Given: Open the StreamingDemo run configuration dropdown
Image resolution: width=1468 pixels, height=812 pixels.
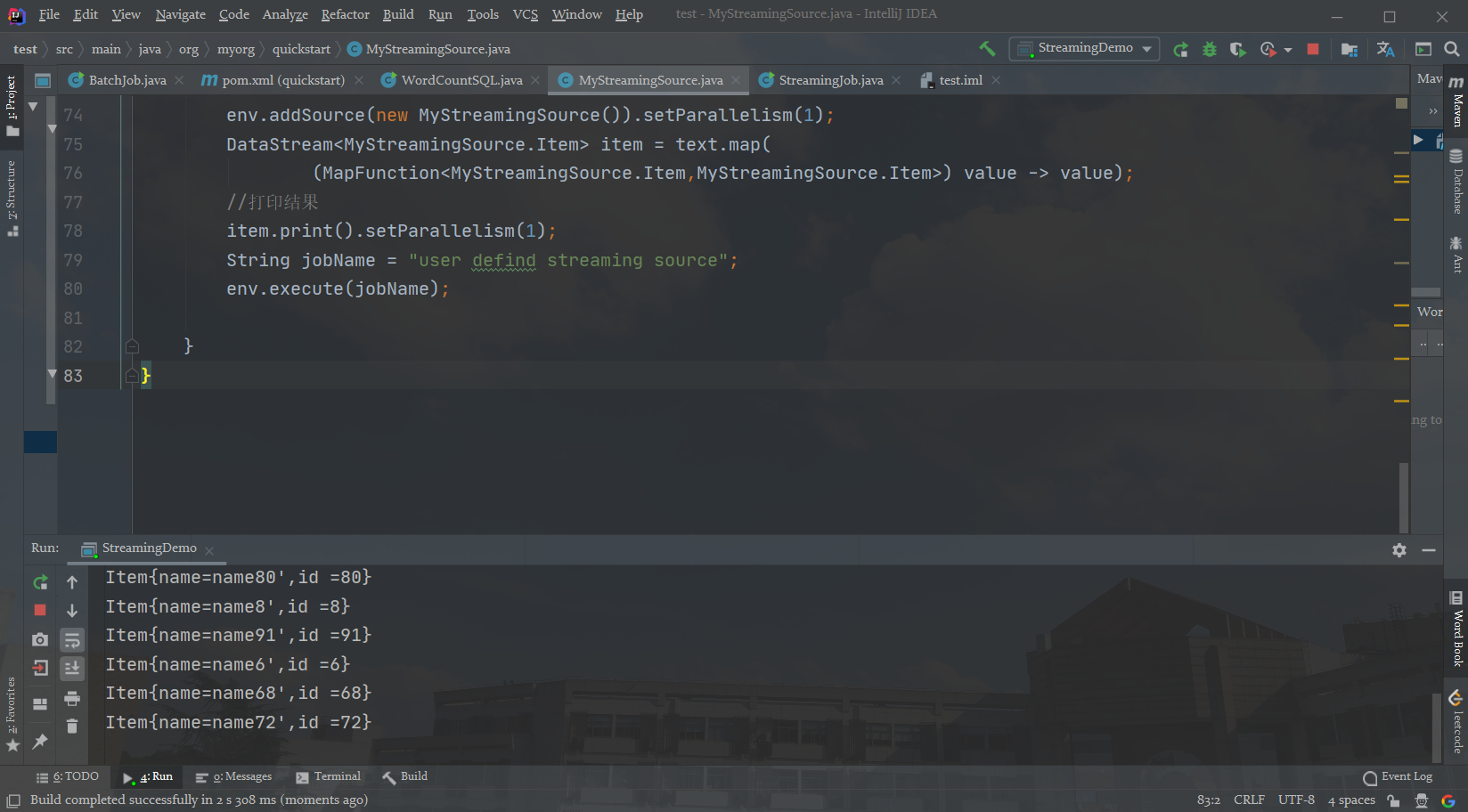Looking at the screenshot, I should pyautogui.click(x=1084, y=48).
